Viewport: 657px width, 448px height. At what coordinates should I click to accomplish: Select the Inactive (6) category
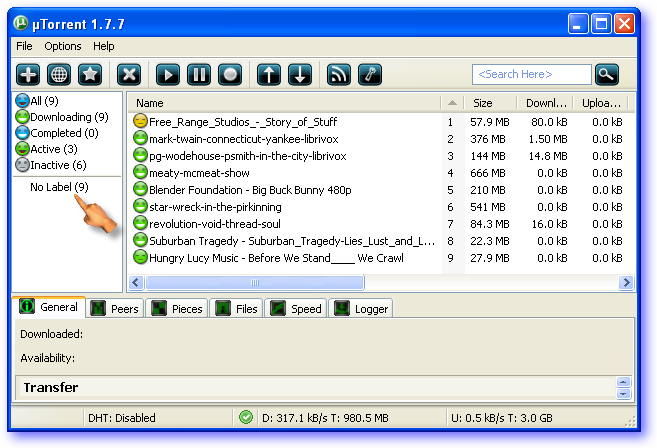pos(51,165)
